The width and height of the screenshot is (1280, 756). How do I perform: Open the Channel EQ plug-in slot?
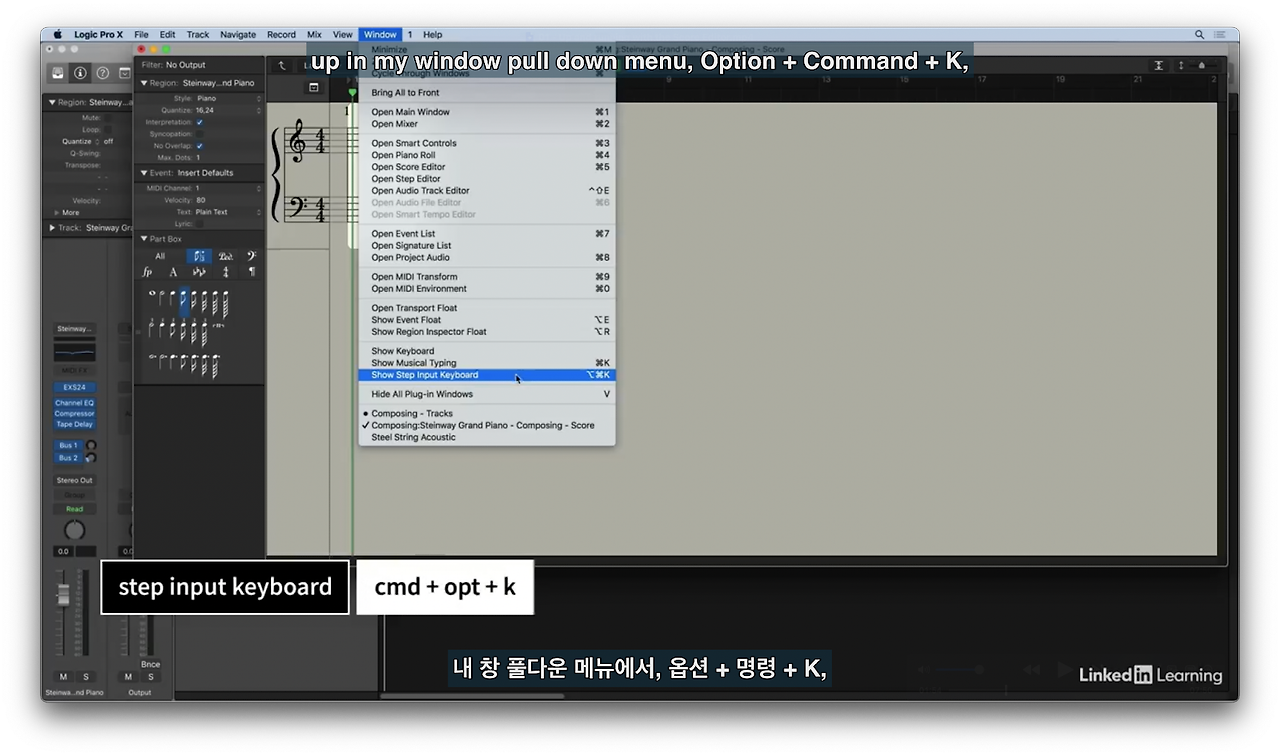pos(74,403)
